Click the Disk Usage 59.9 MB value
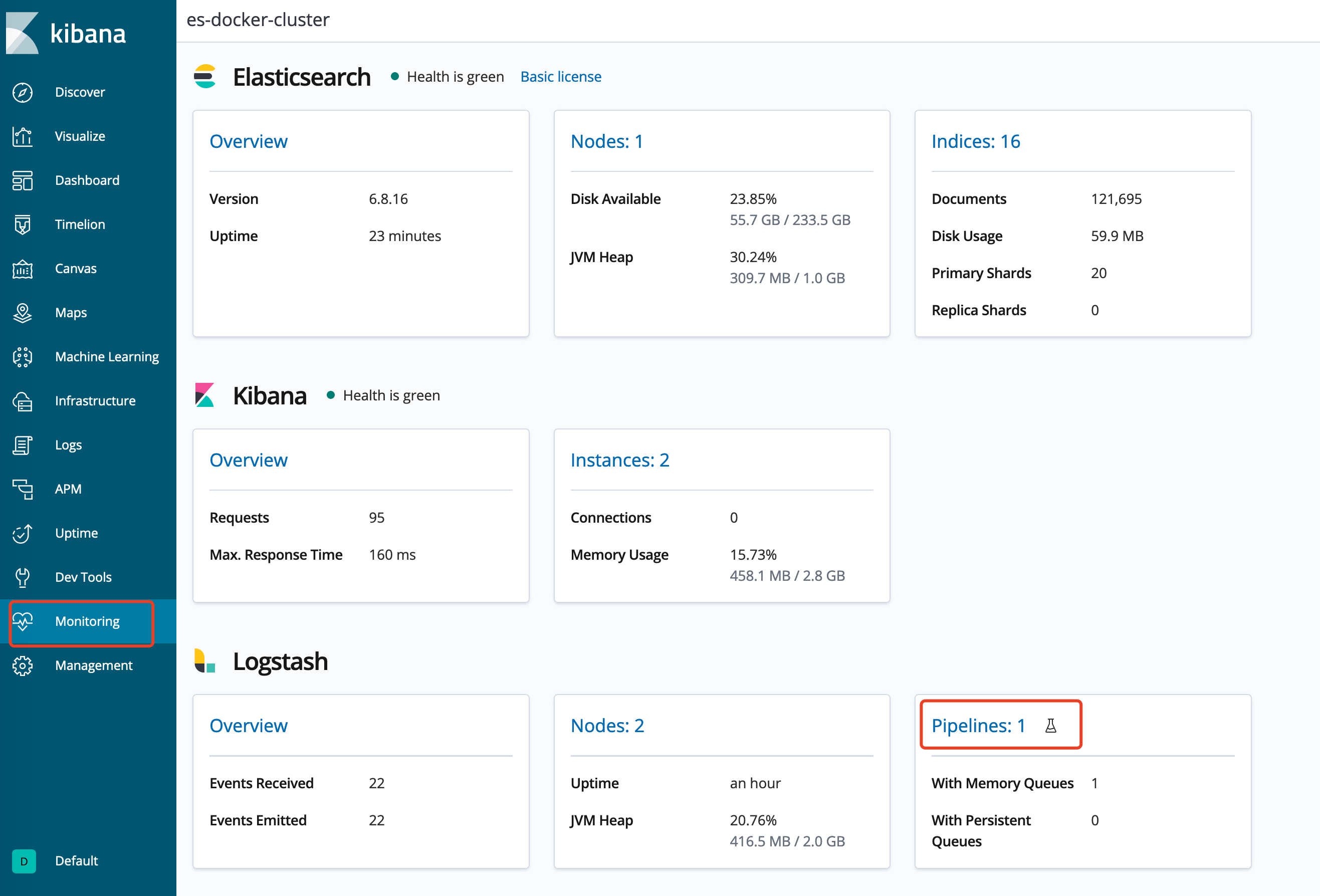Screen dimensions: 1320x896 click(x=1117, y=236)
